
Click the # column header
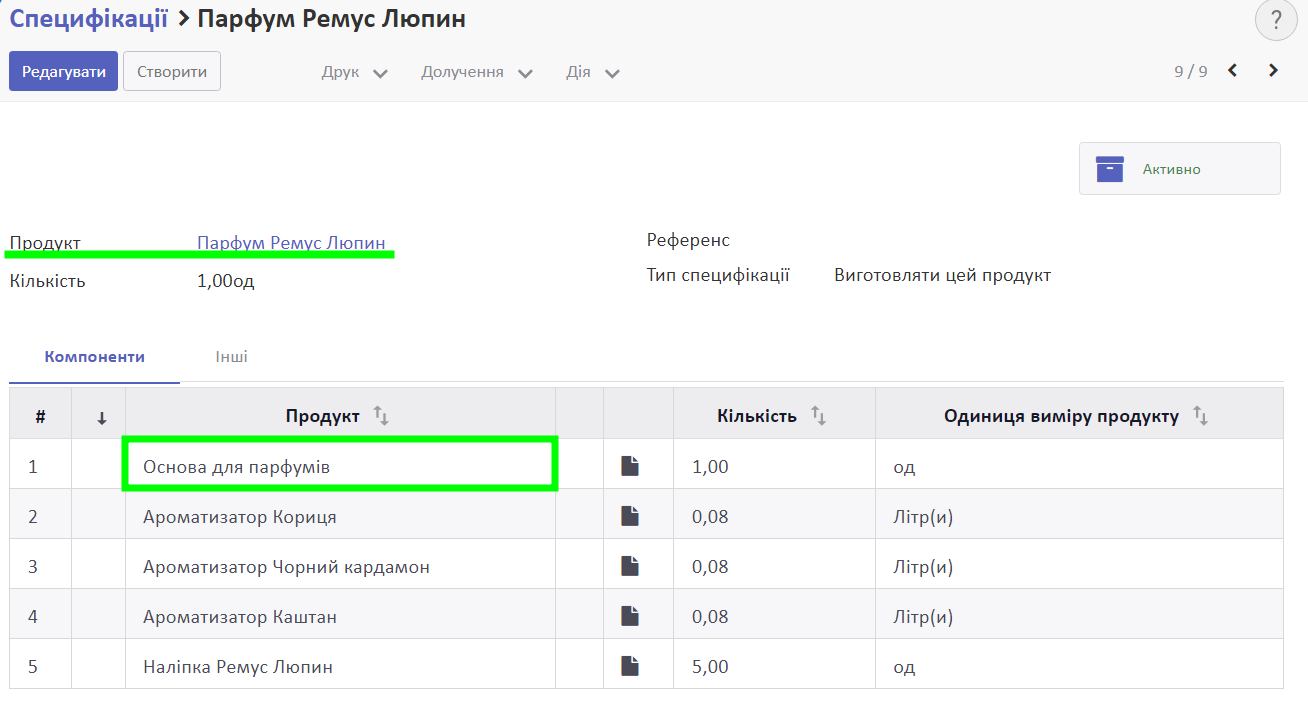[41, 417]
